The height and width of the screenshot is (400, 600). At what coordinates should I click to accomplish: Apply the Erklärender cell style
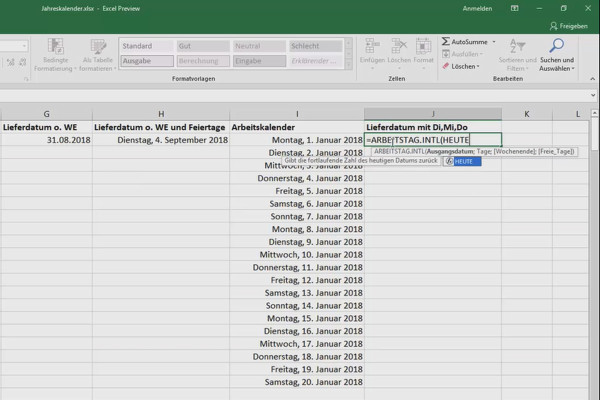pyautogui.click(x=316, y=61)
